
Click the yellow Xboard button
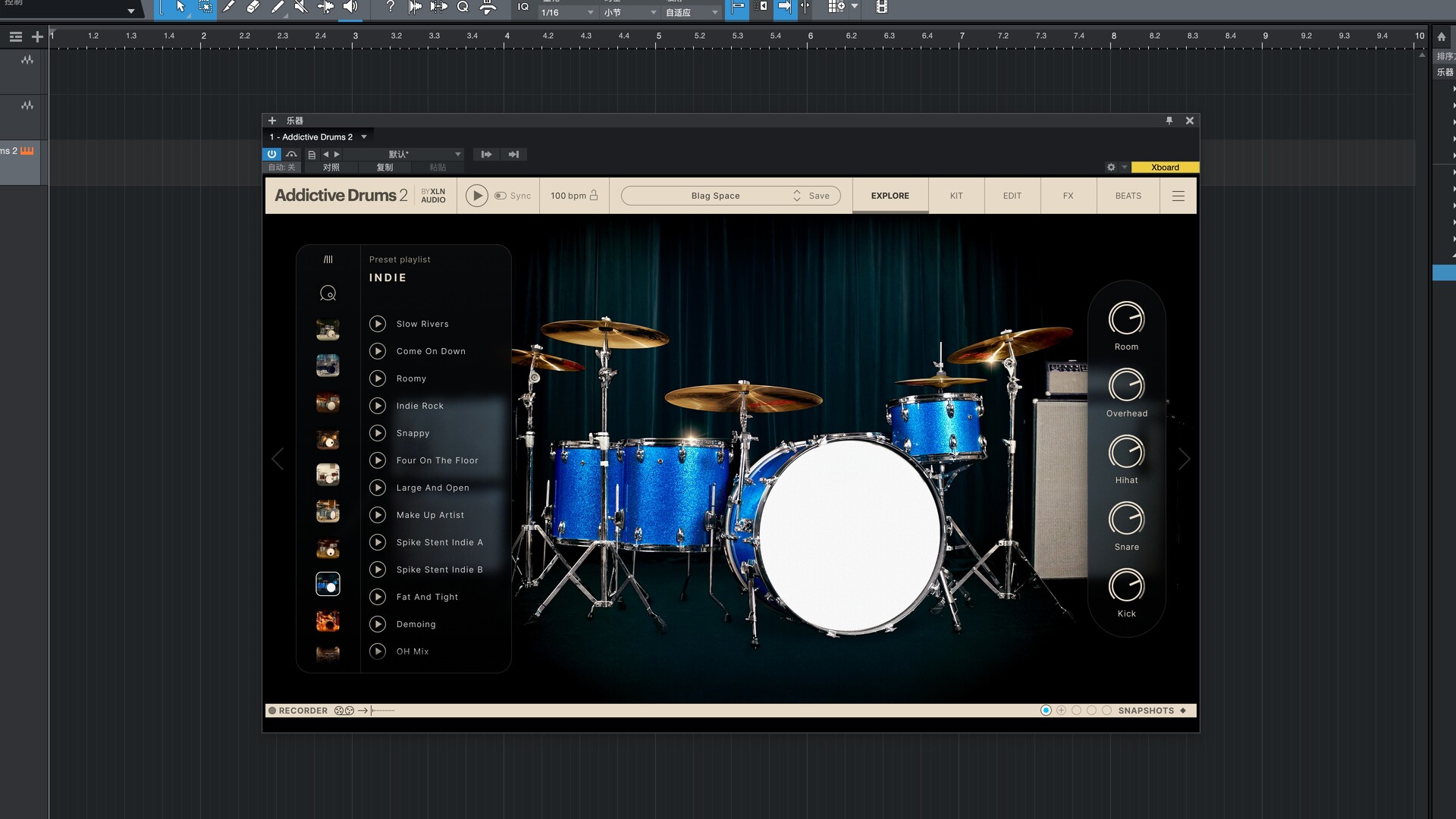tap(1165, 168)
